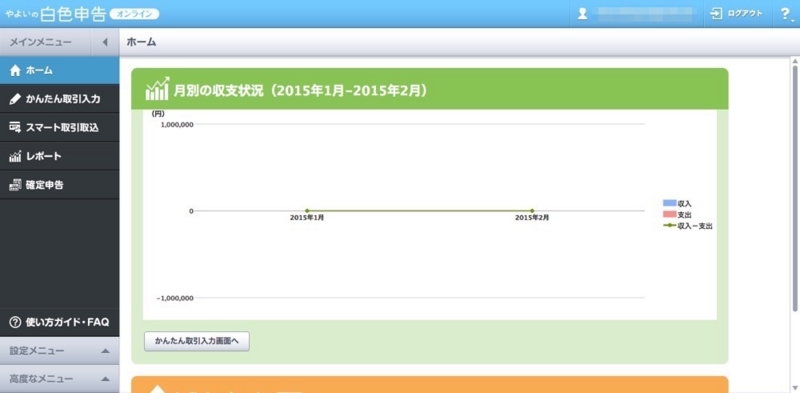Click the かんたん取引入力画面へ button
This screenshot has width=800, height=393.
(x=196, y=341)
